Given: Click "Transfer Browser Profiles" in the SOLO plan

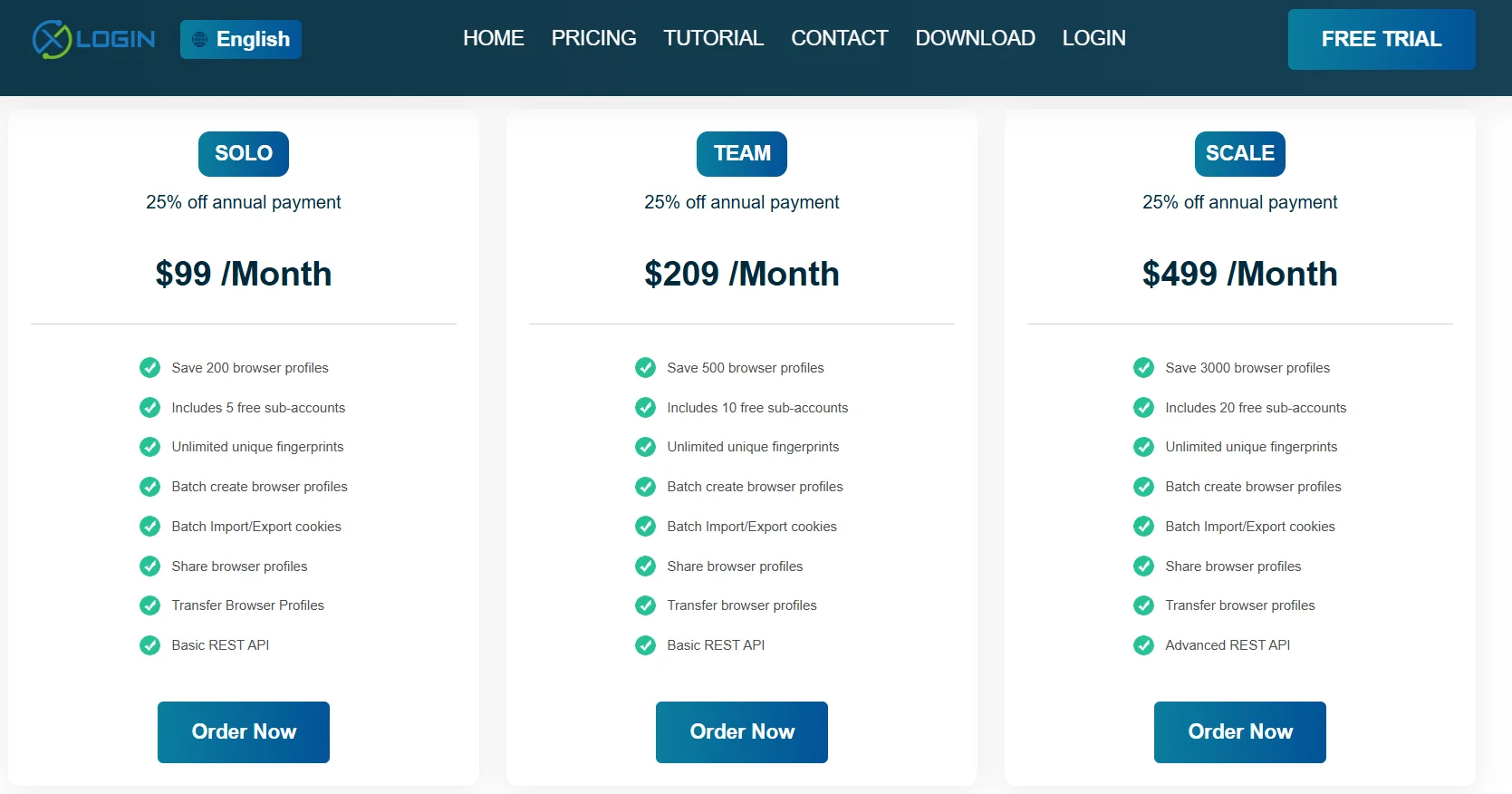Looking at the screenshot, I should coord(248,605).
